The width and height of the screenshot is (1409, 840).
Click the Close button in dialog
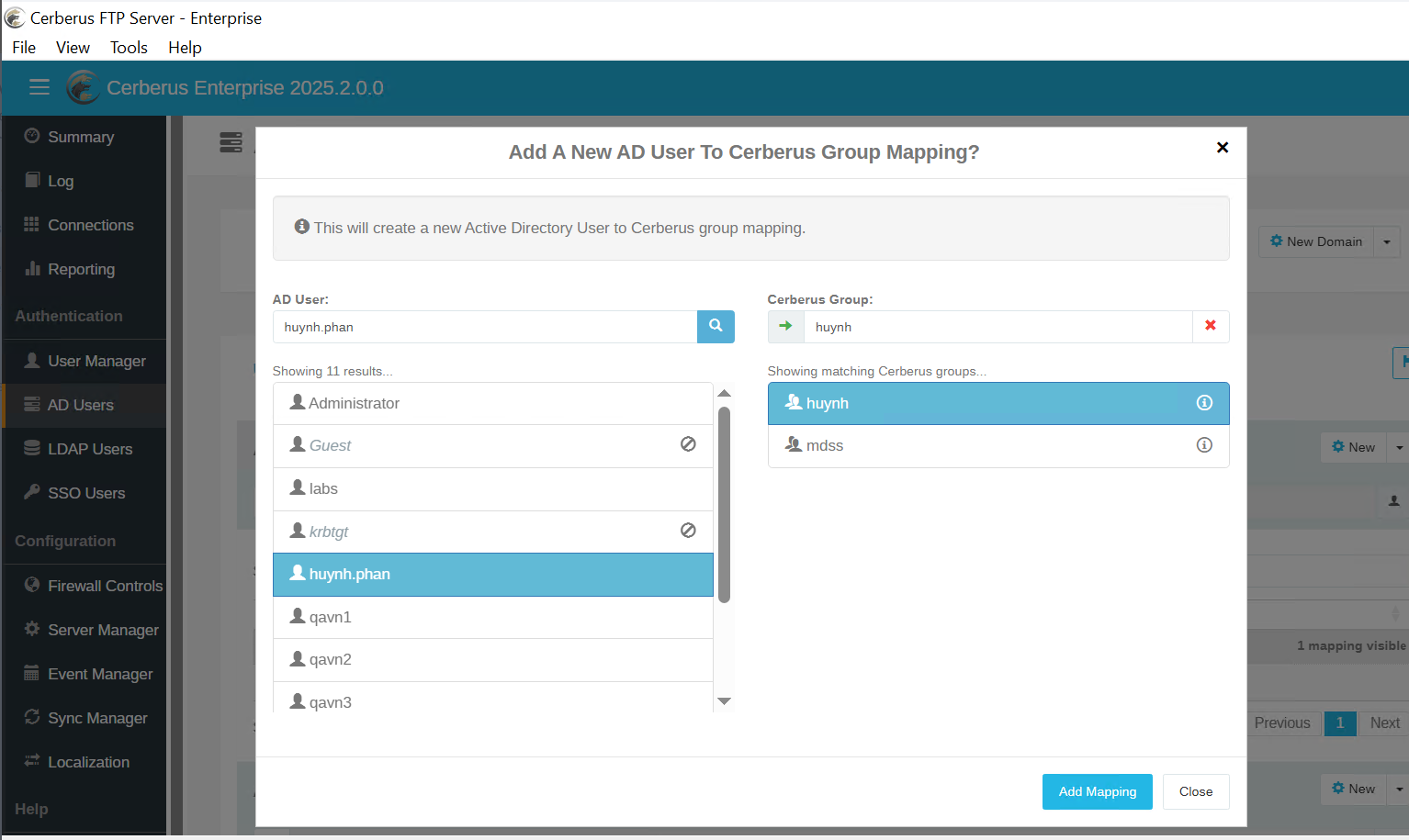coord(1196,791)
